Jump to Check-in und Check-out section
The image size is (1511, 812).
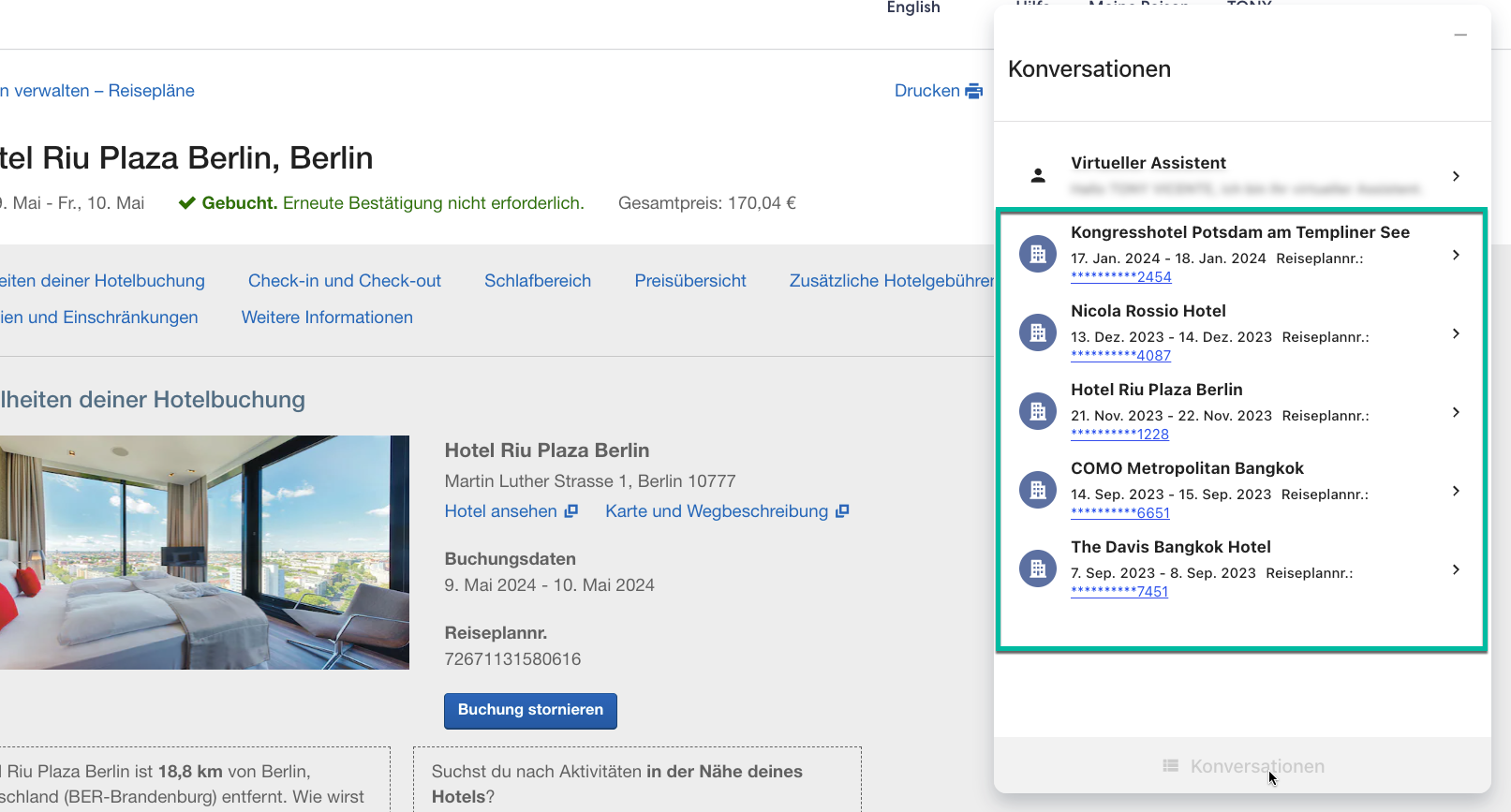pyautogui.click(x=345, y=281)
